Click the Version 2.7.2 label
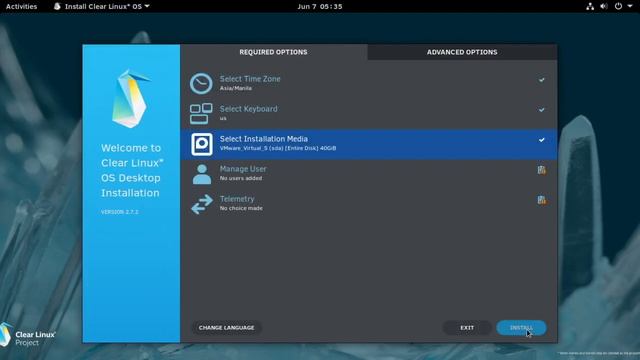The image size is (640, 360). pyautogui.click(x=120, y=212)
